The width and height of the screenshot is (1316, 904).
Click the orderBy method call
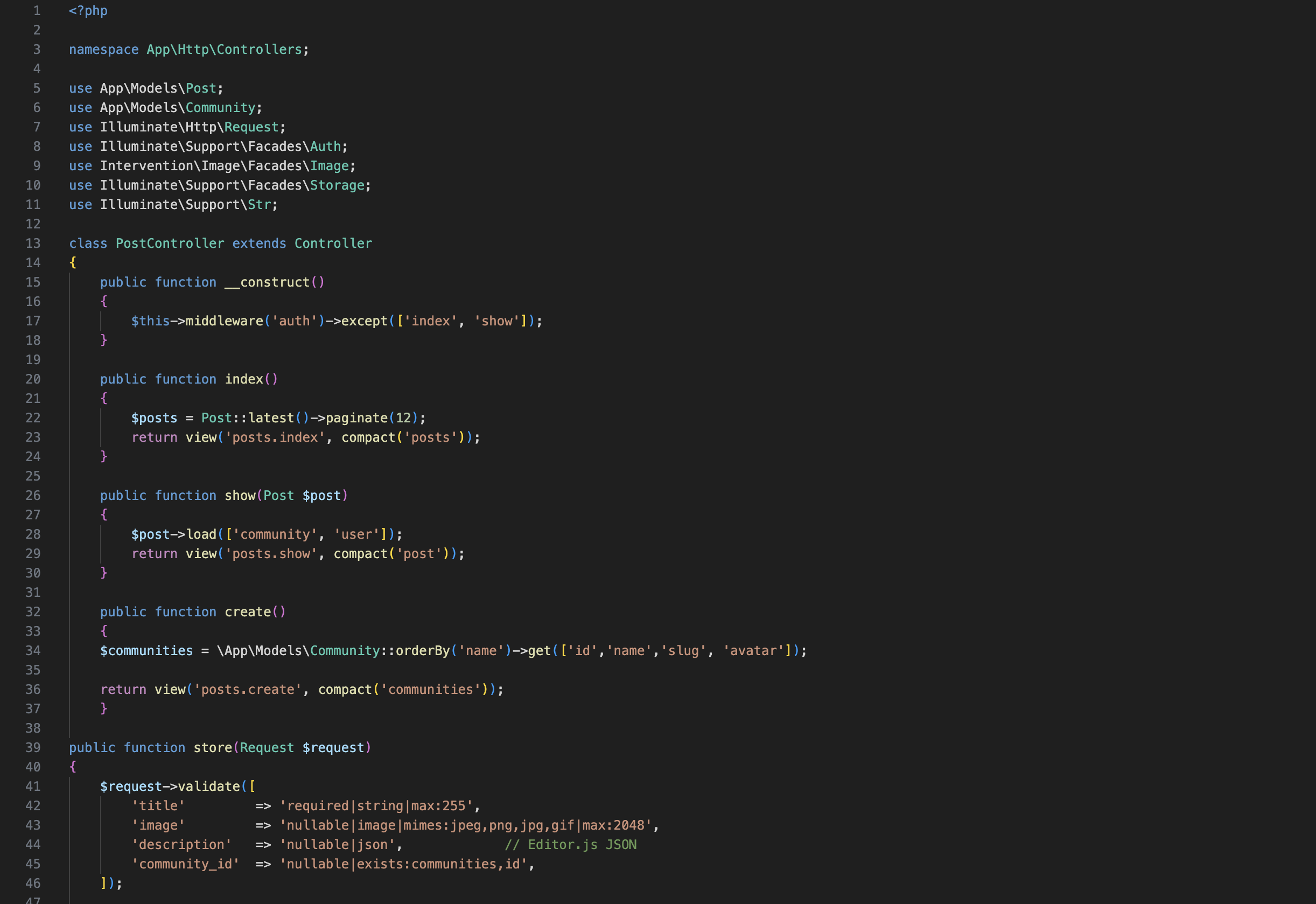point(423,651)
